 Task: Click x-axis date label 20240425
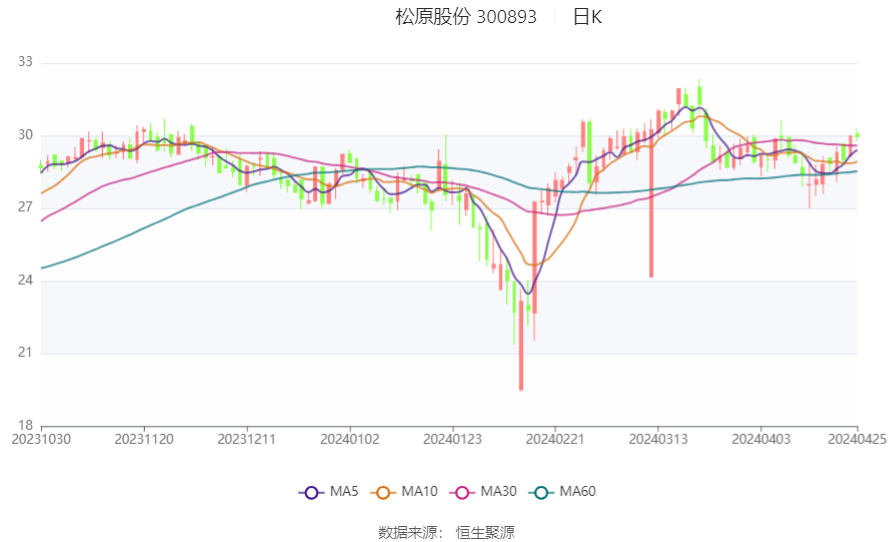(857, 440)
